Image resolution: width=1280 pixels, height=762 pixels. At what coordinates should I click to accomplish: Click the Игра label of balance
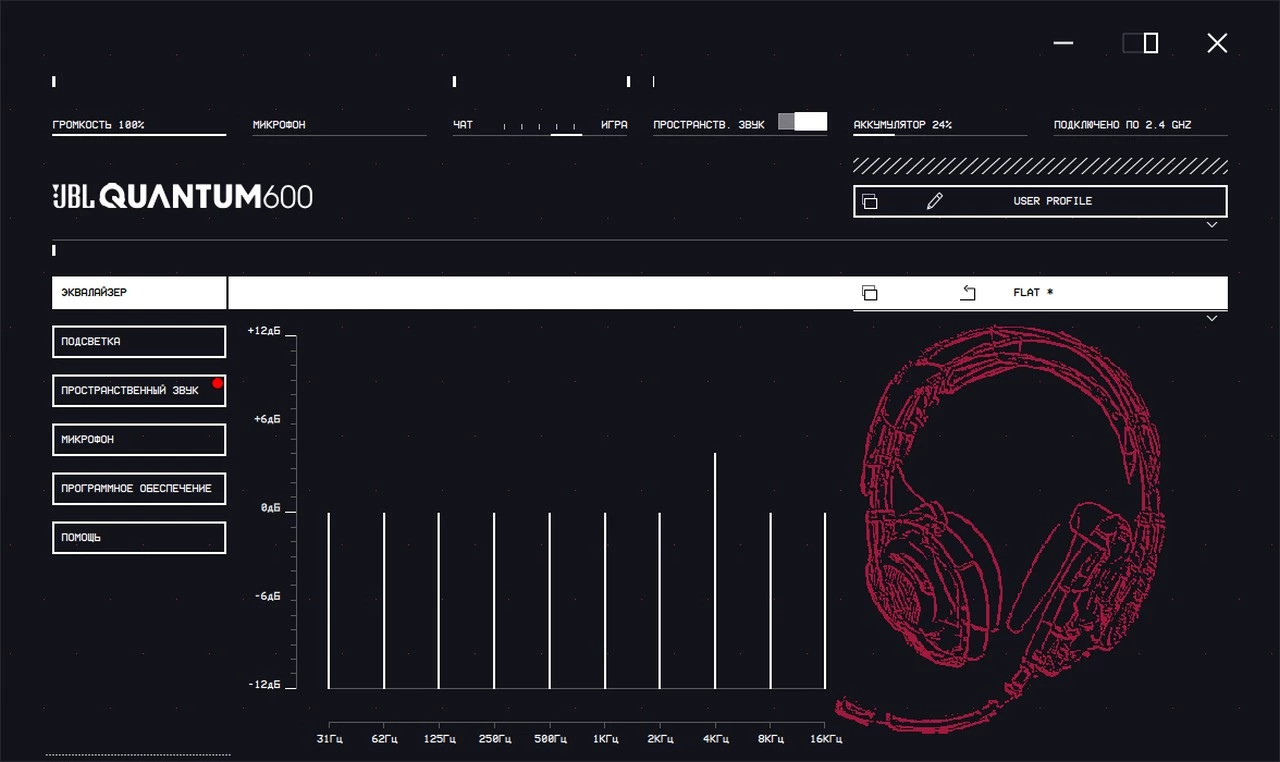[614, 125]
